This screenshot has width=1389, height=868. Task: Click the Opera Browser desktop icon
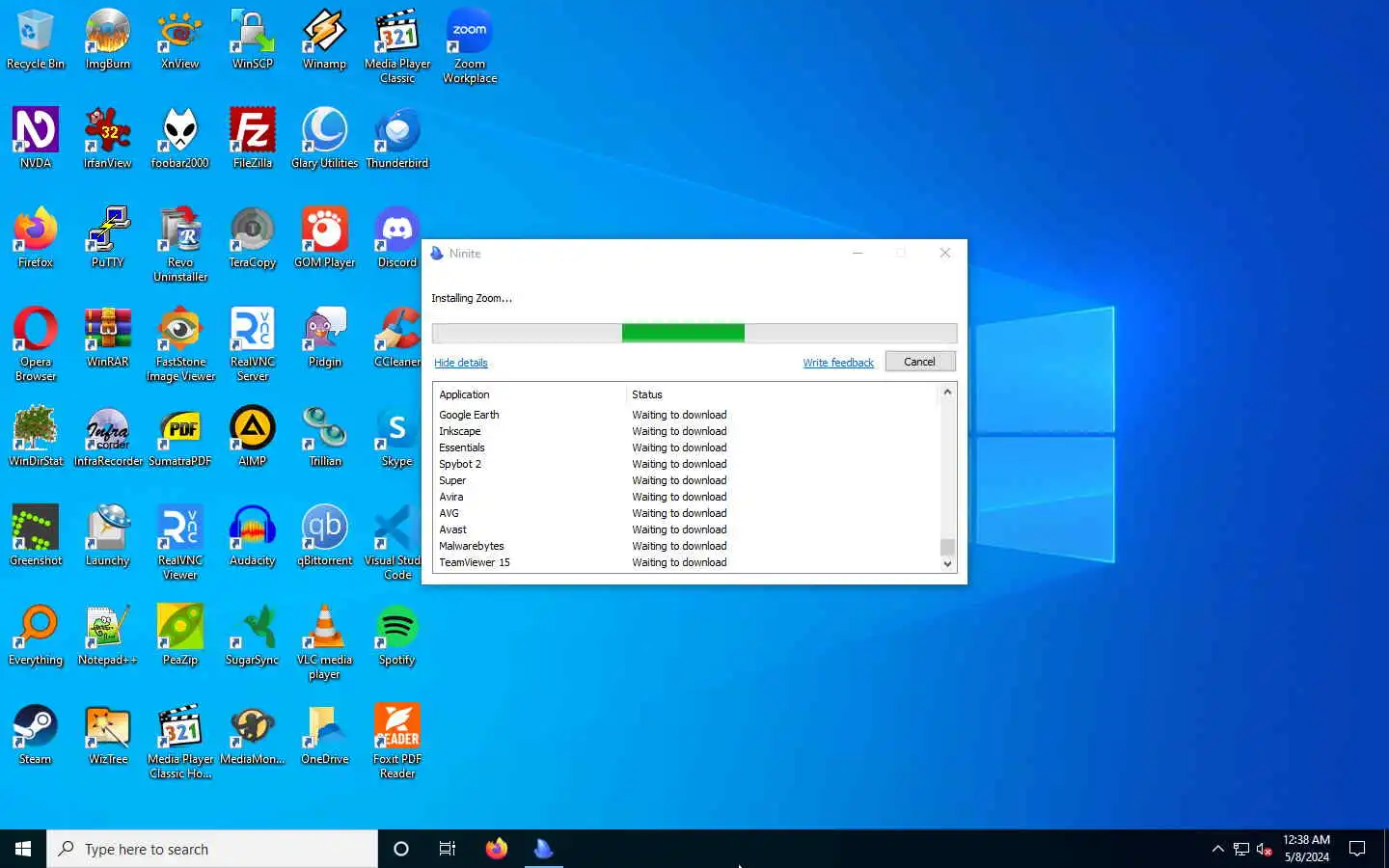(x=36, y=343)
